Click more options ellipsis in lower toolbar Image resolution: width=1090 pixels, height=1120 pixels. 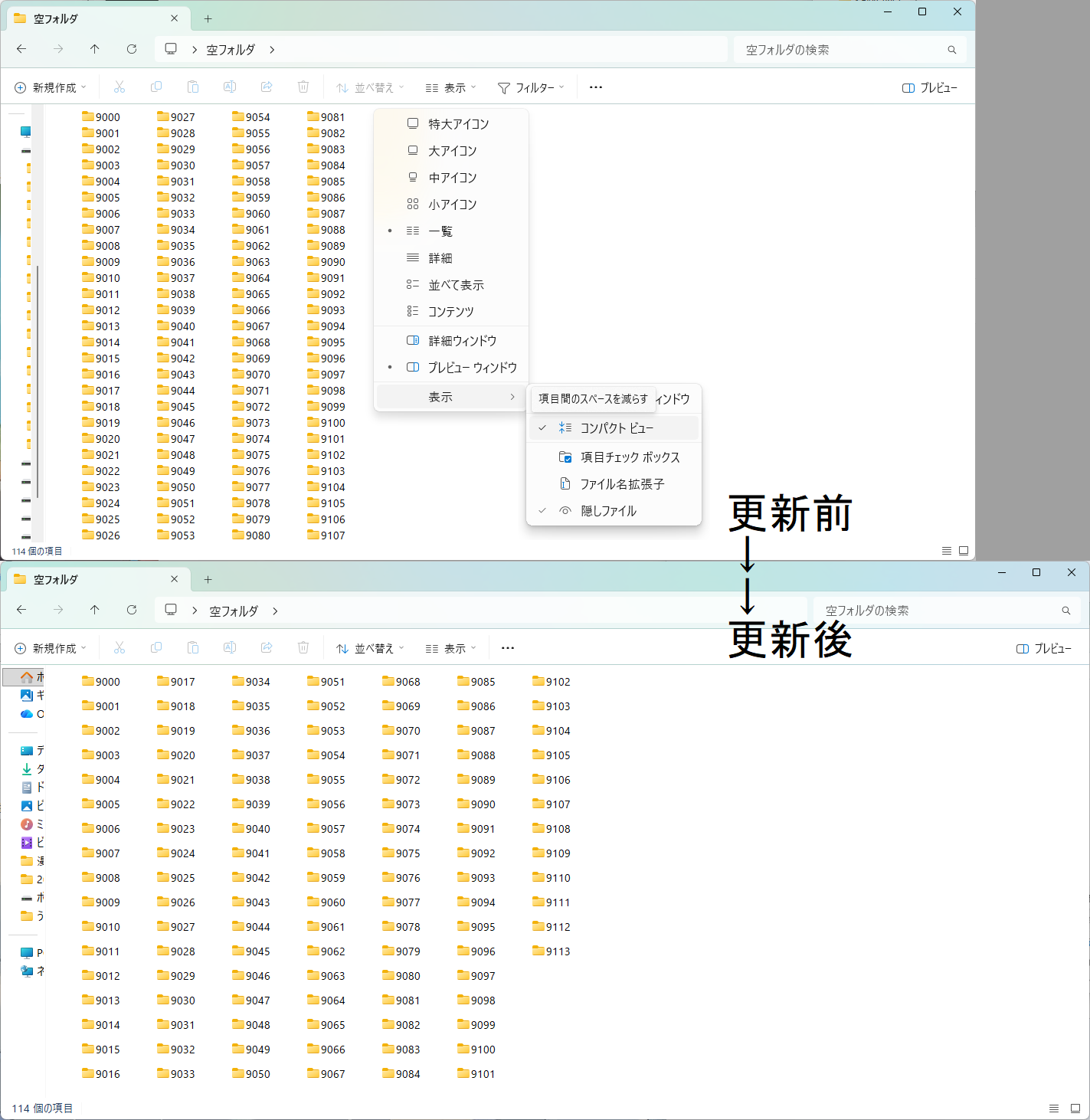point(508,648)
